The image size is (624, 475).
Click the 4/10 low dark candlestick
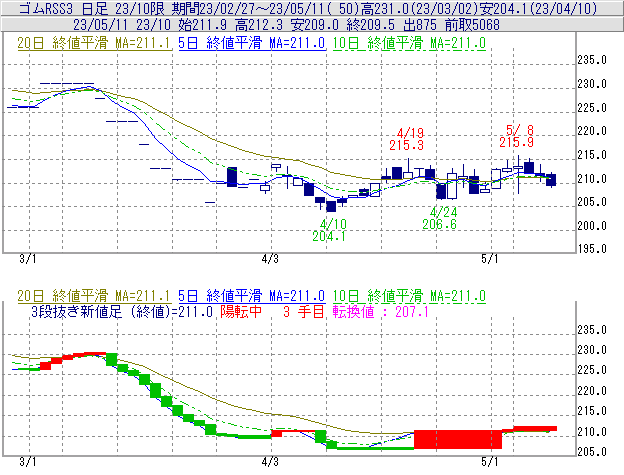point(331,206)
